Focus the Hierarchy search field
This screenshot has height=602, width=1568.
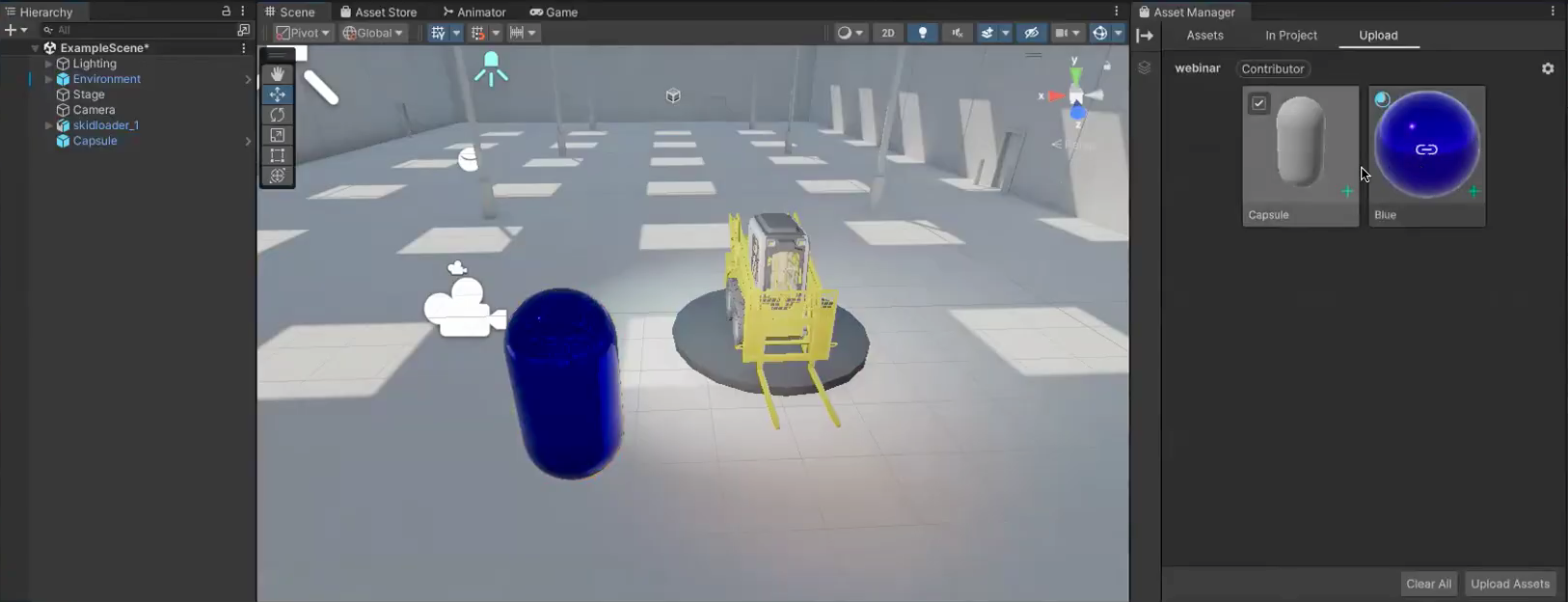[137, 30]
